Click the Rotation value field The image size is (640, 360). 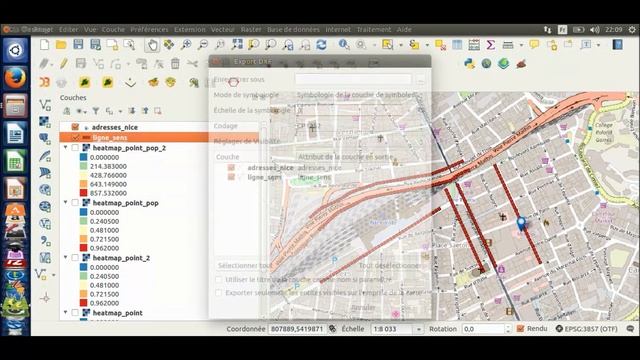click(483, 329)
